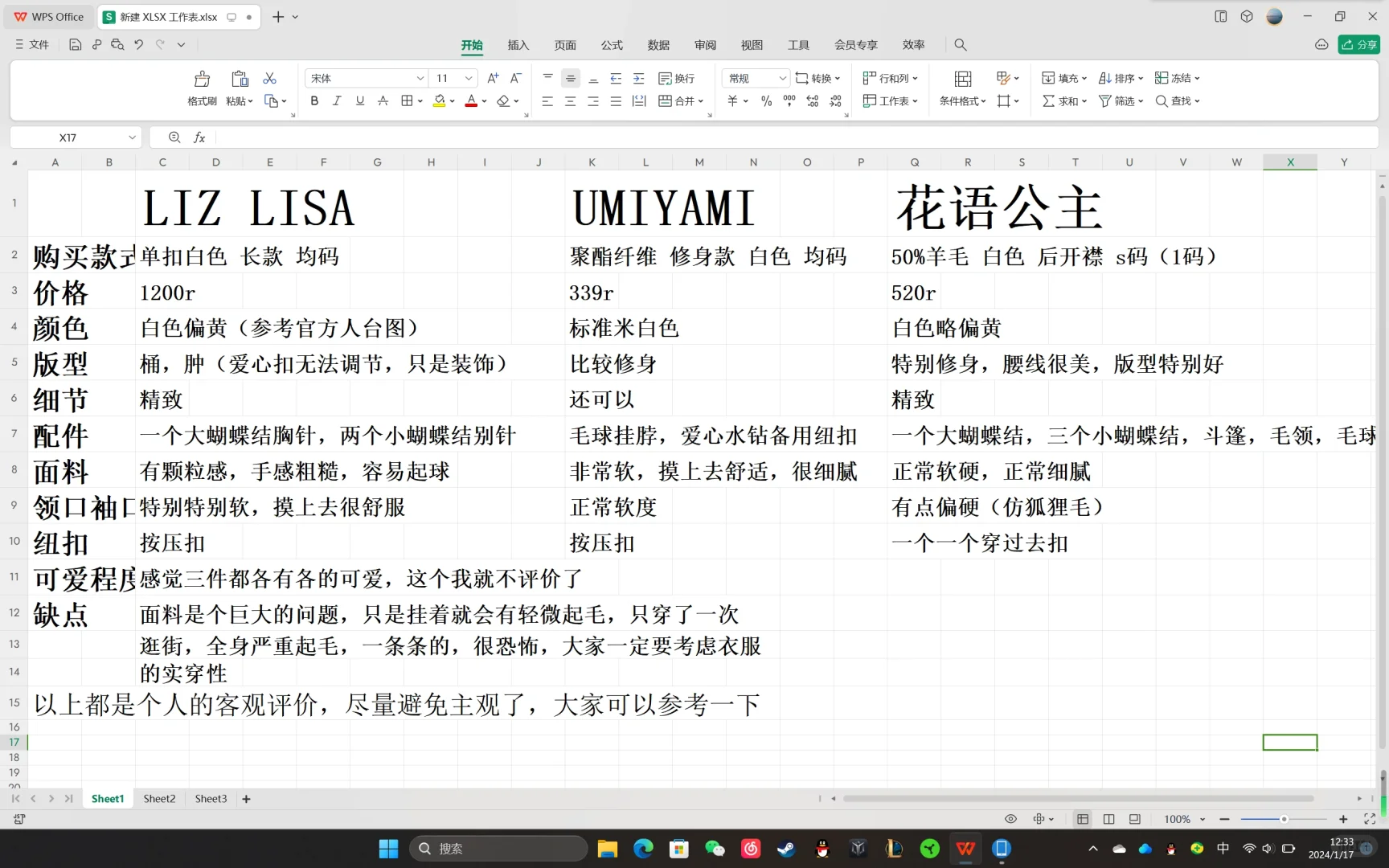Click the Freeze panes (冻结) button

click(1178, 78)
